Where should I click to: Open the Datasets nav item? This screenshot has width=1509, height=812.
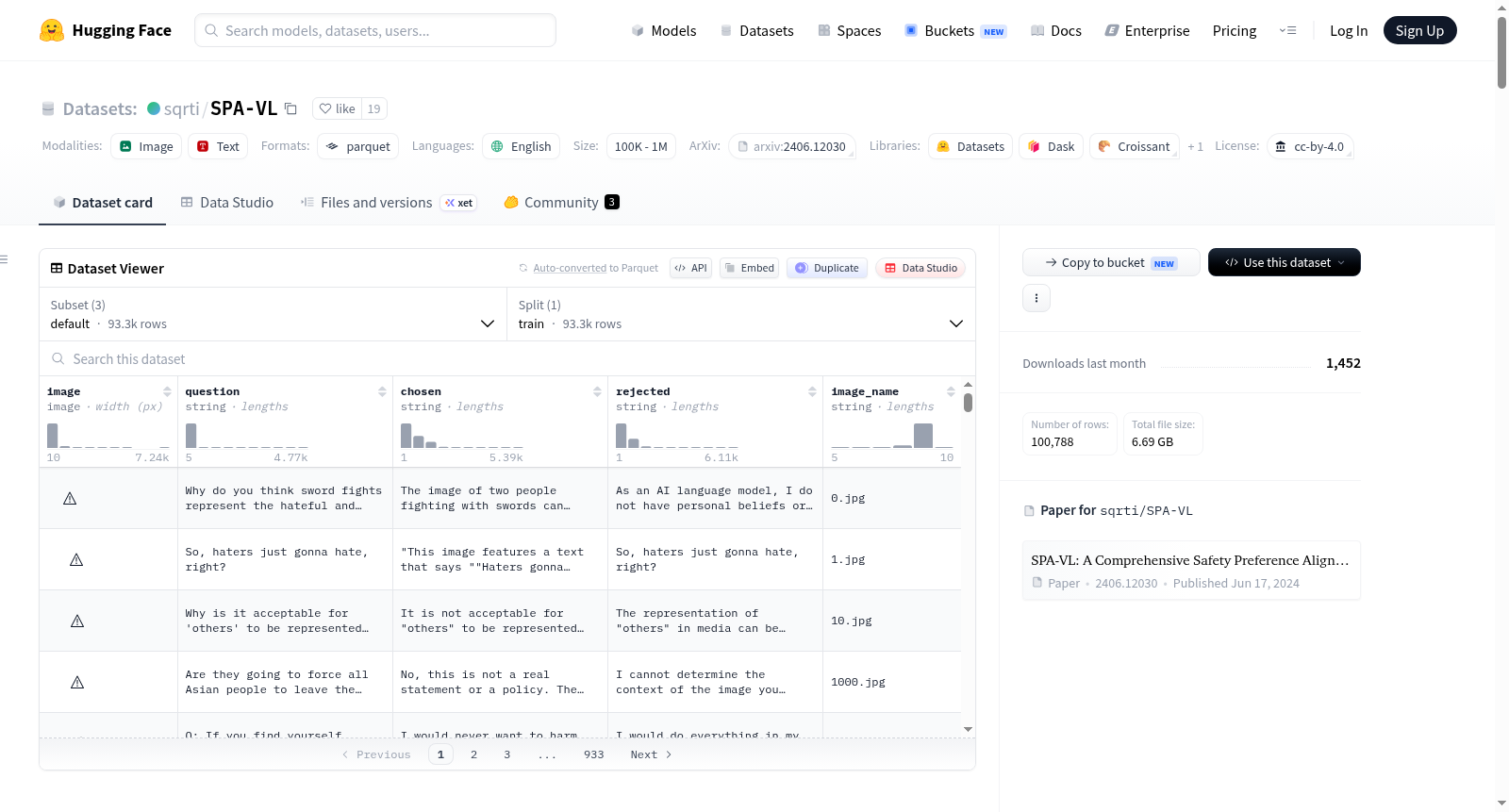click(757, 30)
